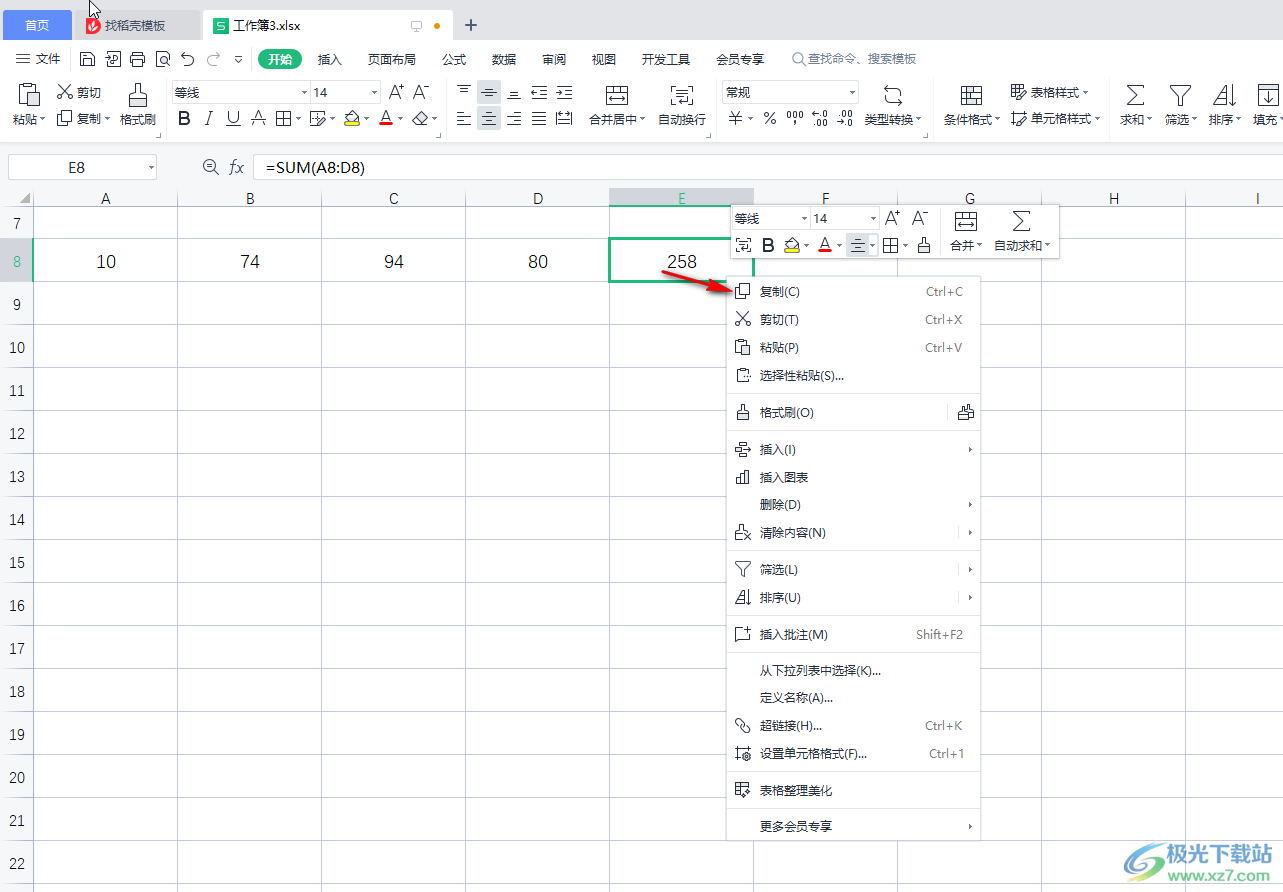Click the fx insert function icon
This screenshot has width=1283, height=892.
(x=237, y=167)
